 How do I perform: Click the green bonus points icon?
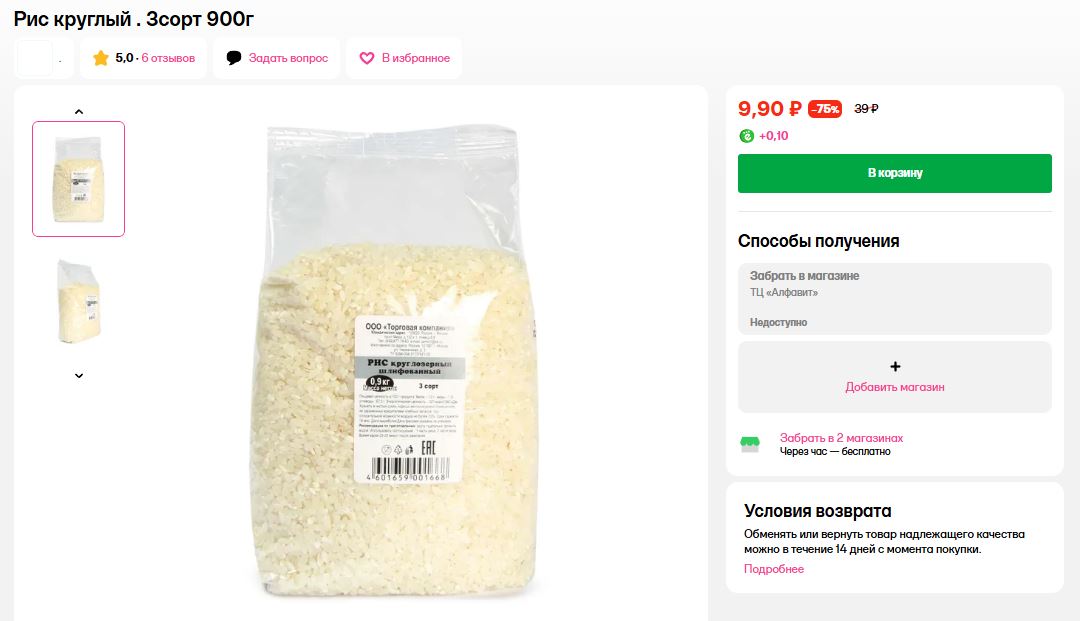pos(747,136)
